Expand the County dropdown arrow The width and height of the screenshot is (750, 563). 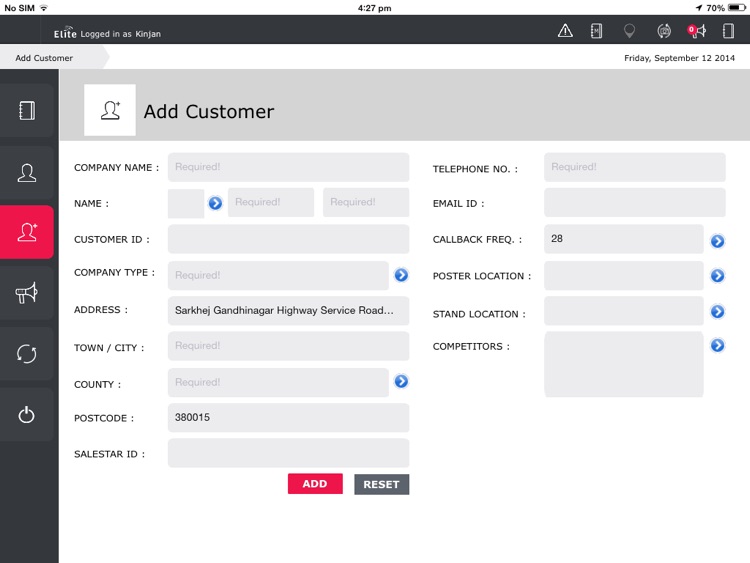[x=401, y=381]
